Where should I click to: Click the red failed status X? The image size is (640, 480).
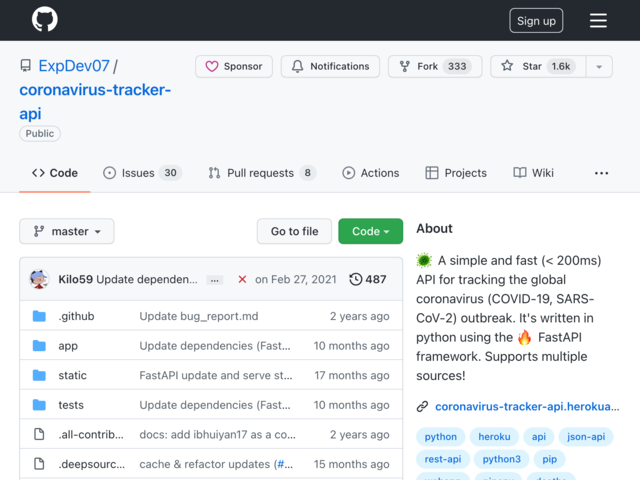242,279
